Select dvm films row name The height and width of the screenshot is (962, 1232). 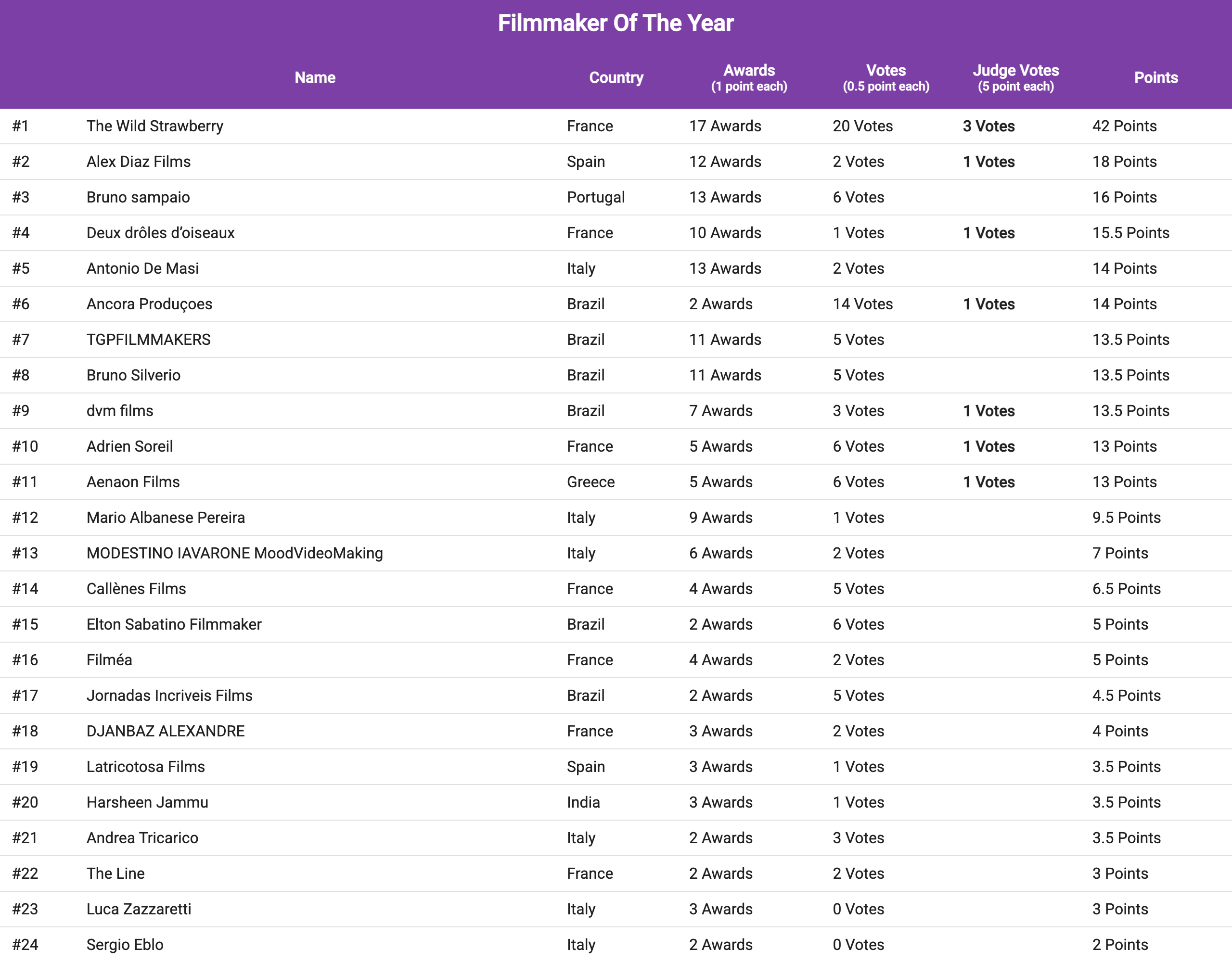[x=119, y=410]
